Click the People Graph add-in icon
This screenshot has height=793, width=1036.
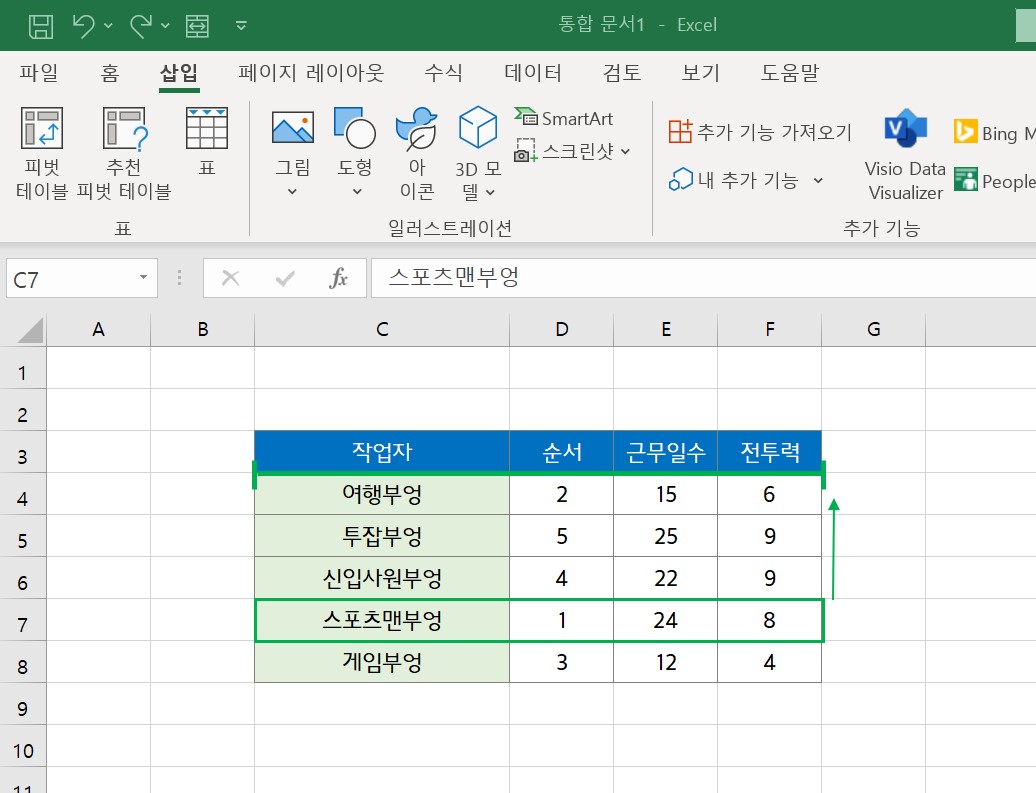[x=965, y=179]
